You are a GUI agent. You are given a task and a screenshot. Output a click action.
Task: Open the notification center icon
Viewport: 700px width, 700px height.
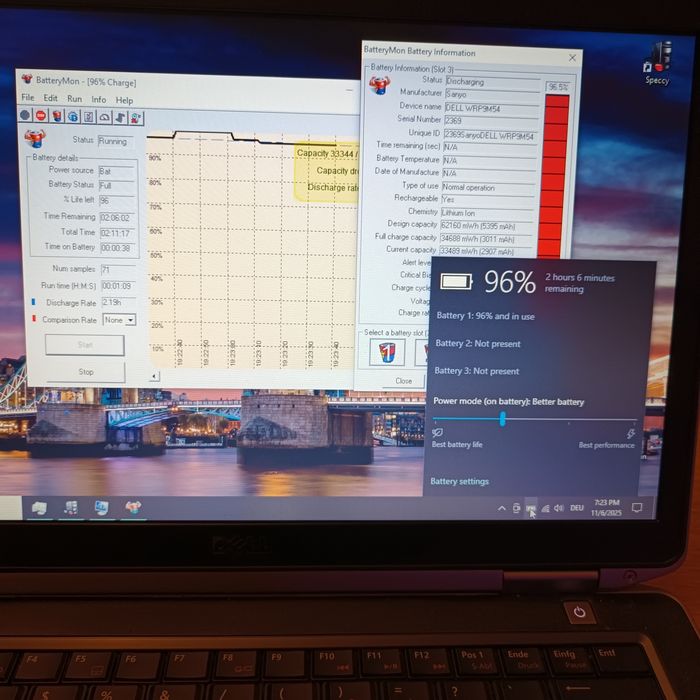637,508
